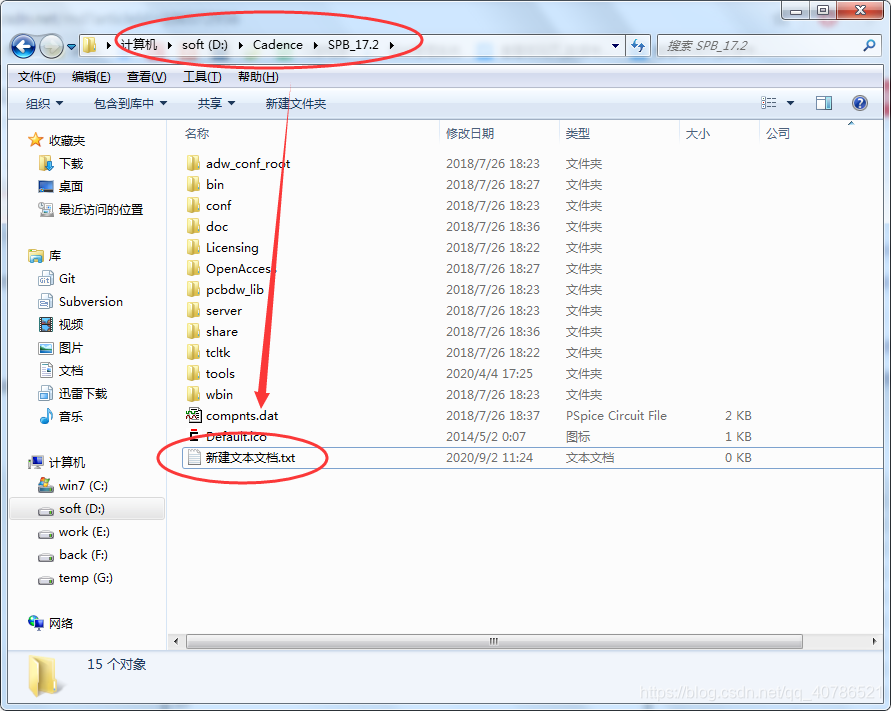Viewport: 891px width, 711px height.
Task: Toggle the preview pane icon
Action: coord(824,103)
